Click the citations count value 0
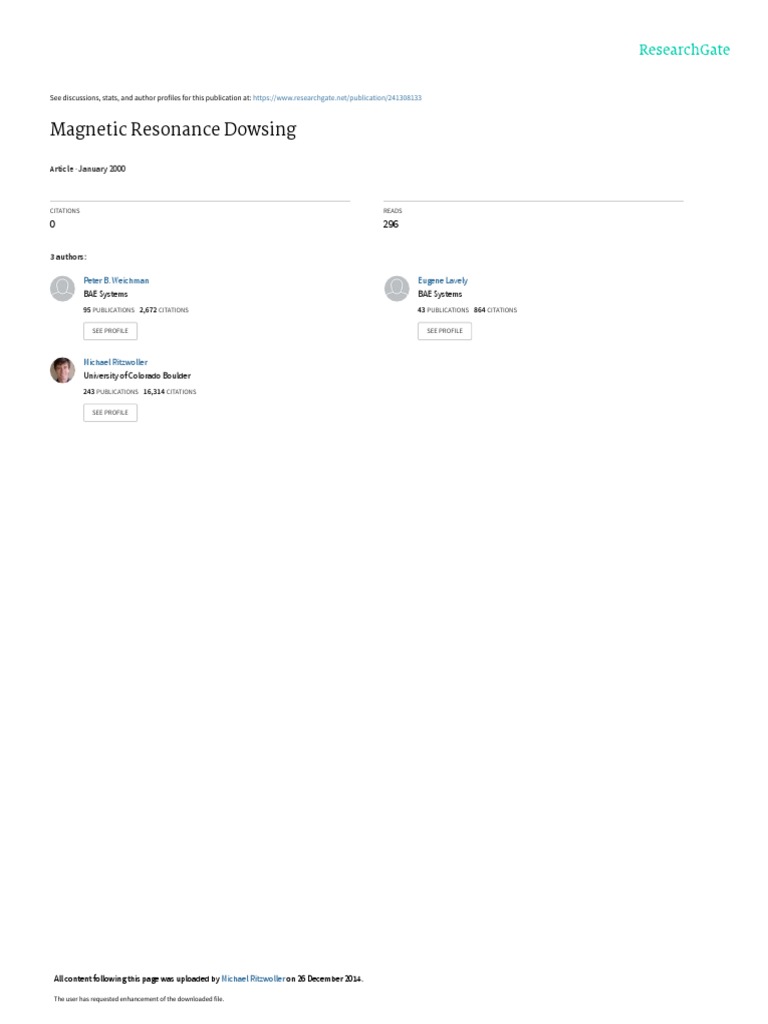This screenshot has width=768, height=1024. pyautogui.click(x=53, y=224)
